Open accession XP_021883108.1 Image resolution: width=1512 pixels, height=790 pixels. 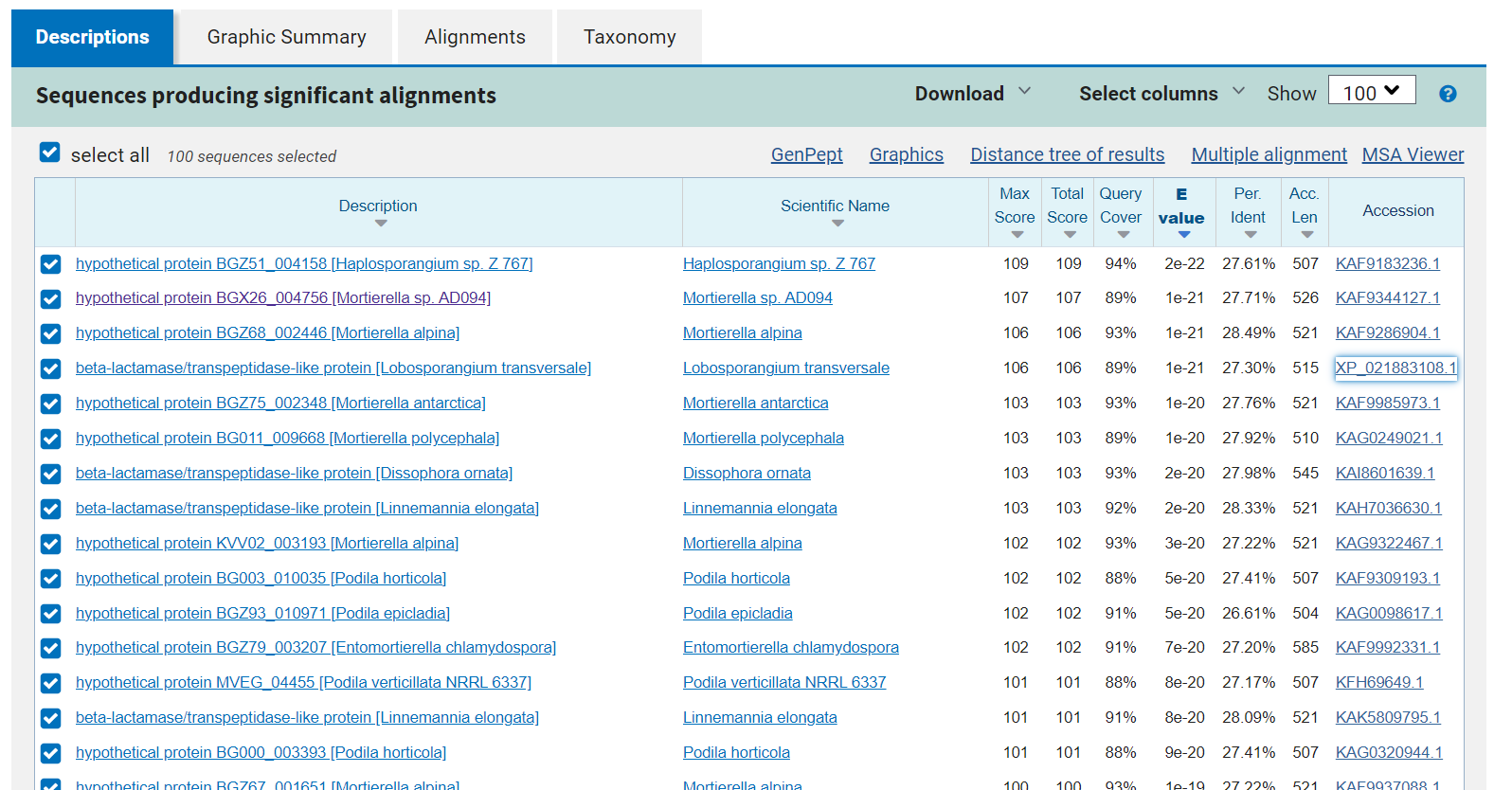pos(1395,368)
